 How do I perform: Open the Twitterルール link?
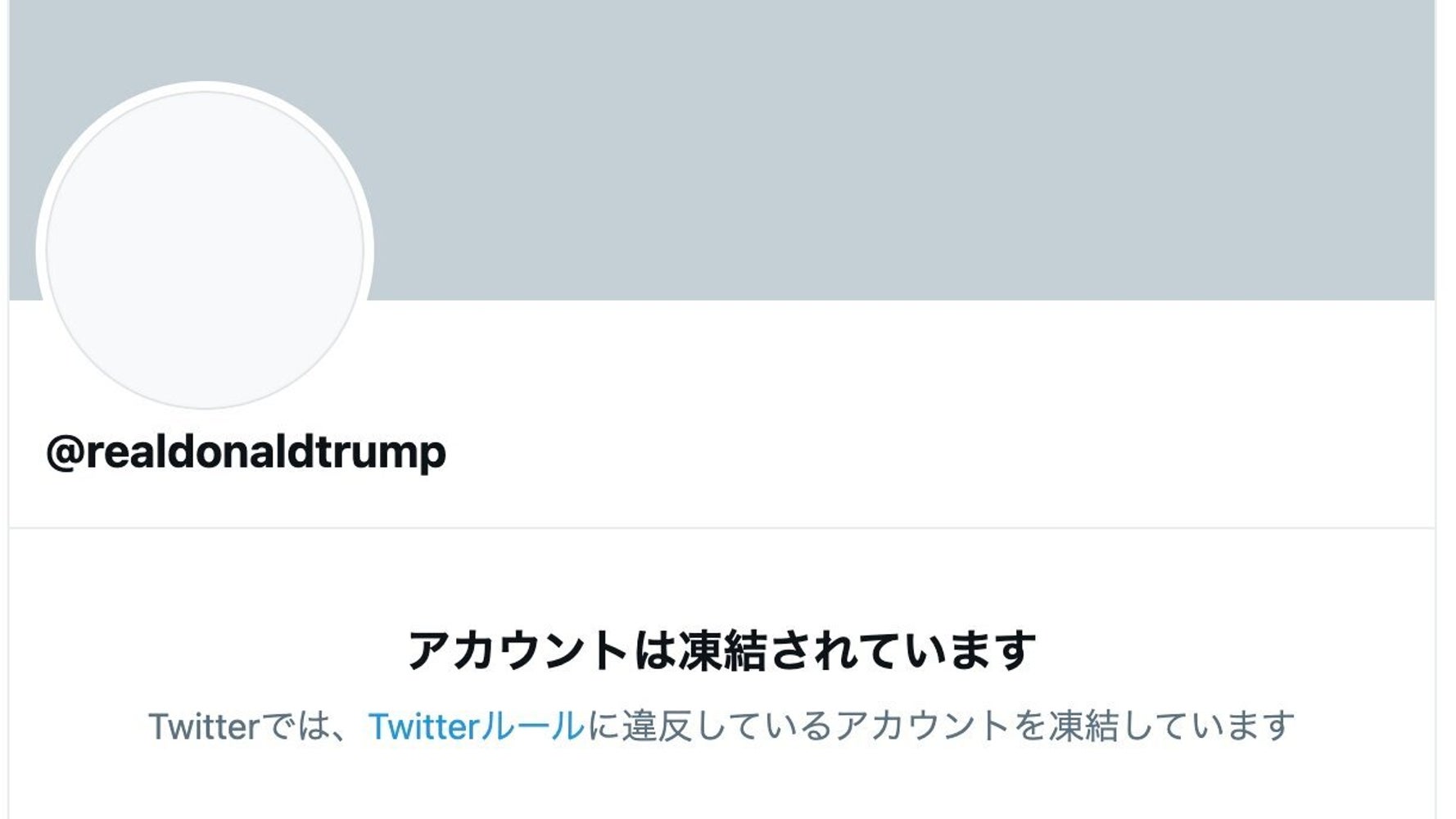(x=476, y=726)
